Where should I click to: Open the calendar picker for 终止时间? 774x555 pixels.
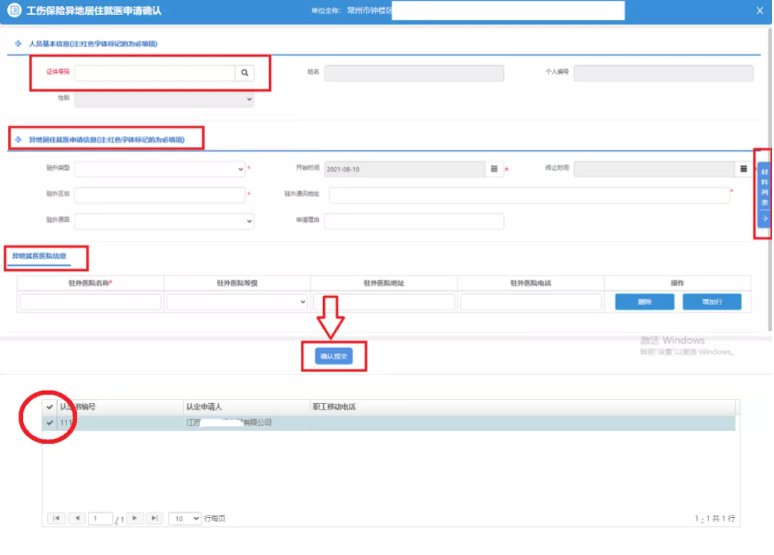[743, 169]
